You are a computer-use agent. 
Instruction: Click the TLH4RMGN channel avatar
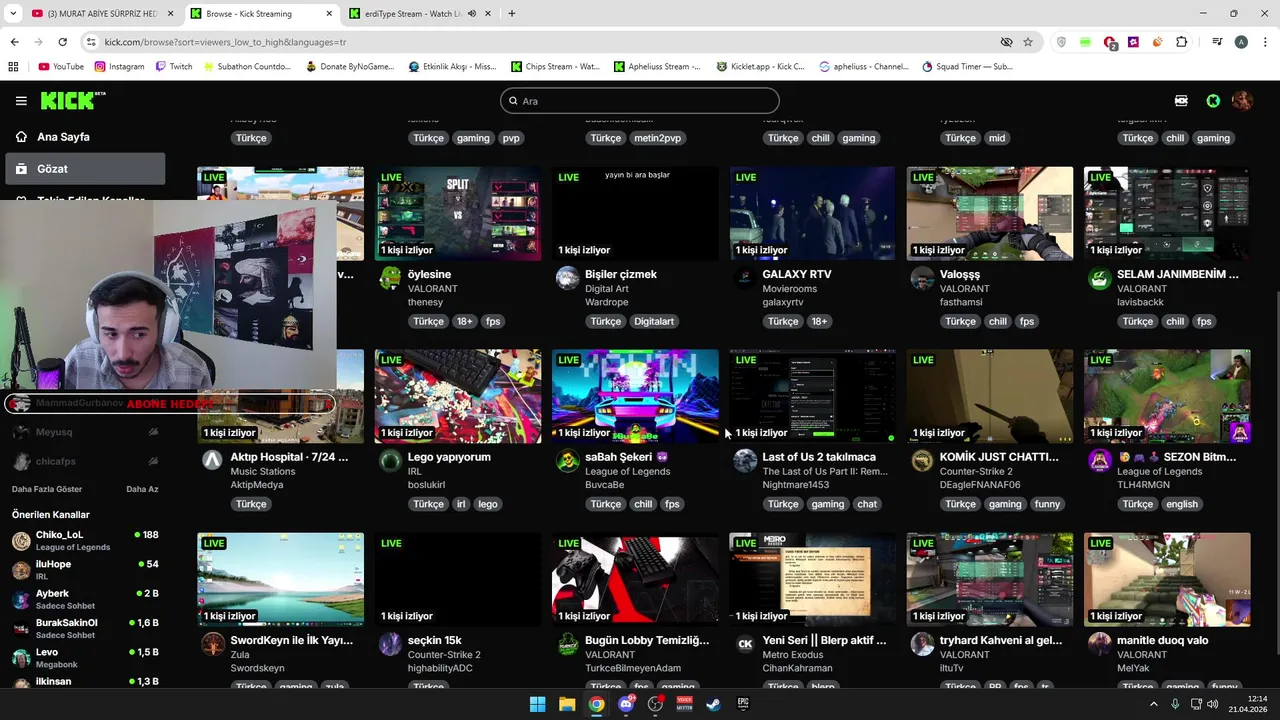pos(1099,461)
